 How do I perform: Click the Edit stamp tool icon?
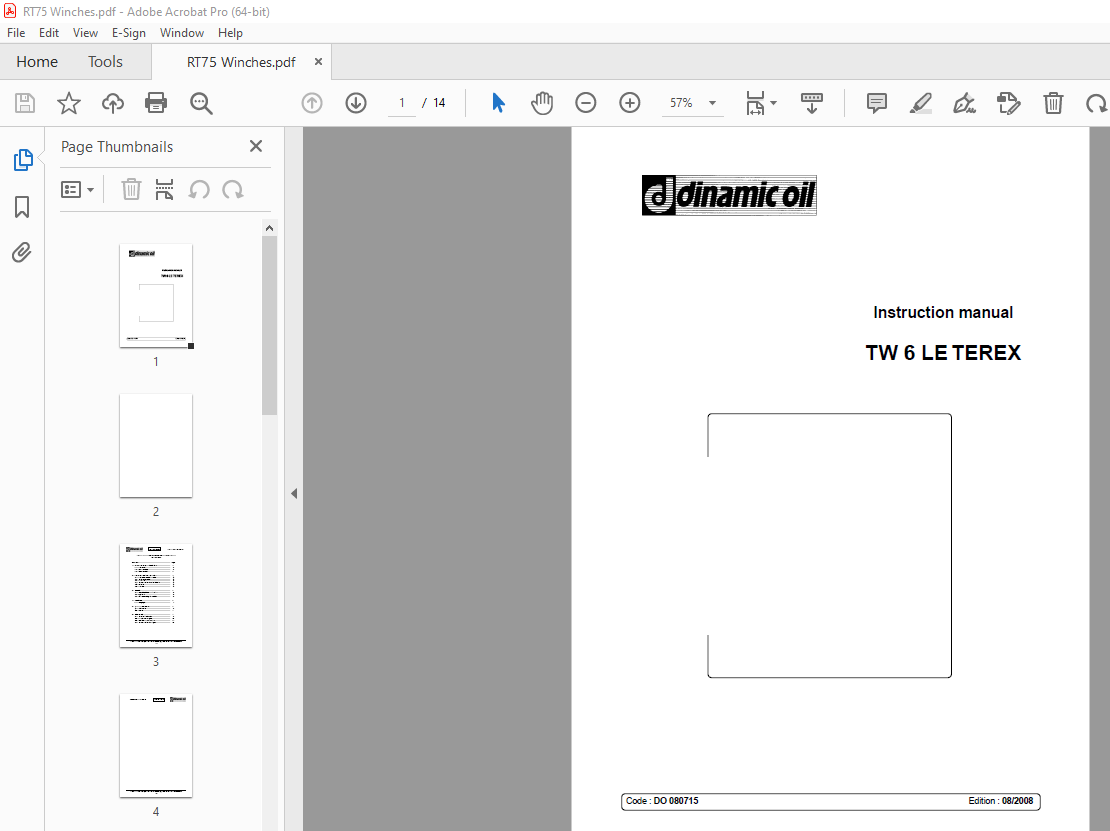pos(1009,103)
